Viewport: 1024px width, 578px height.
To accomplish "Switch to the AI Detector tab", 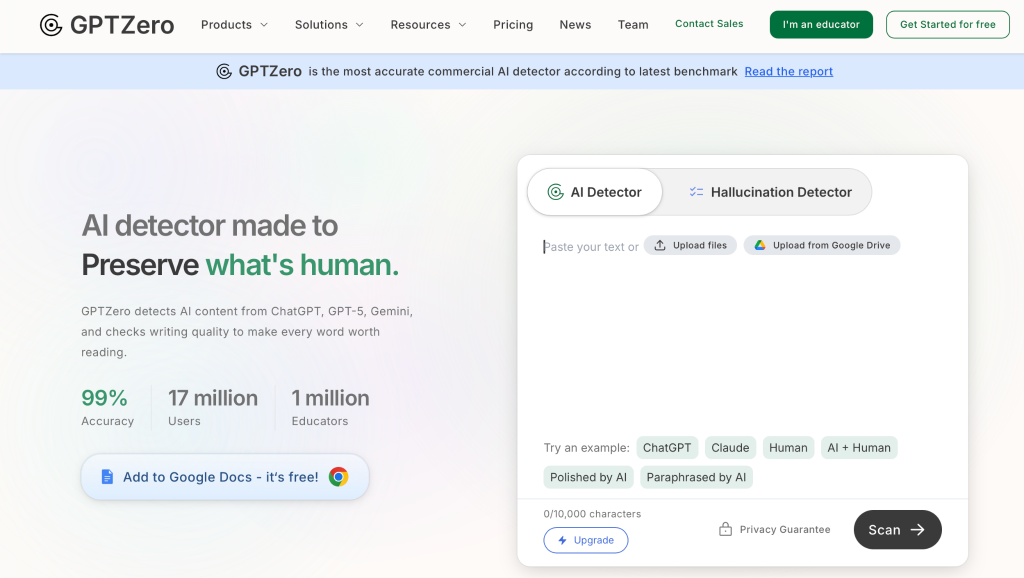I will (x=595, y=192).
